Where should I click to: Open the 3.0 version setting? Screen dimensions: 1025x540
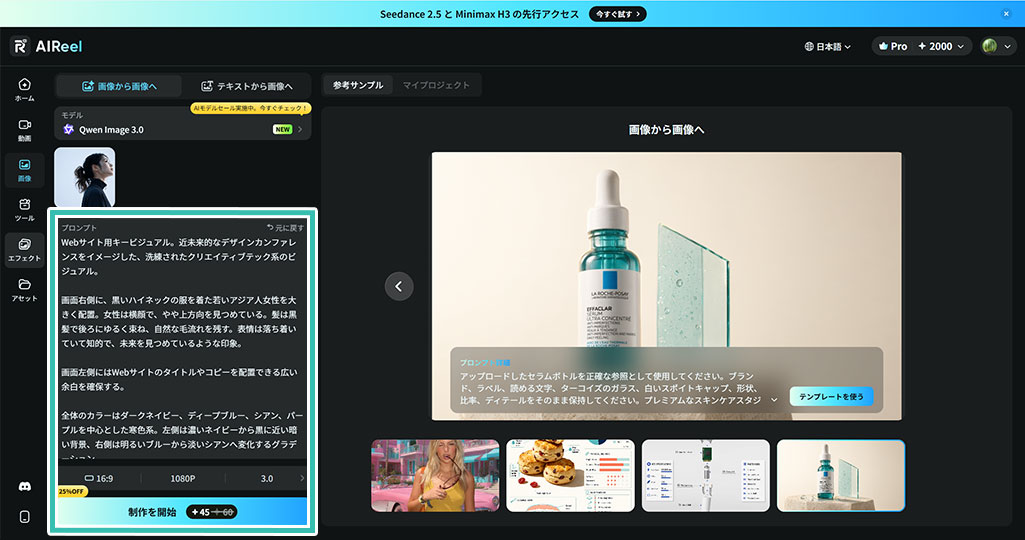click(x=267, y=479)
